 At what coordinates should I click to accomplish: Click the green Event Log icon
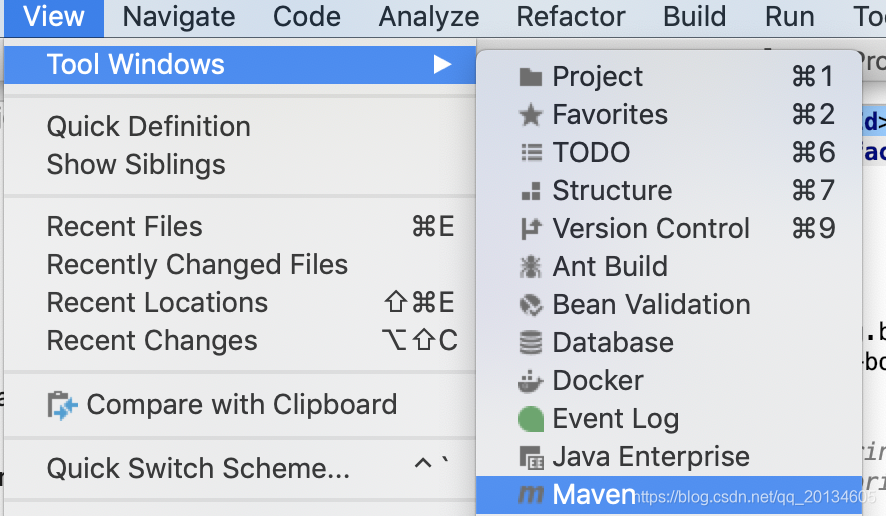531,419
